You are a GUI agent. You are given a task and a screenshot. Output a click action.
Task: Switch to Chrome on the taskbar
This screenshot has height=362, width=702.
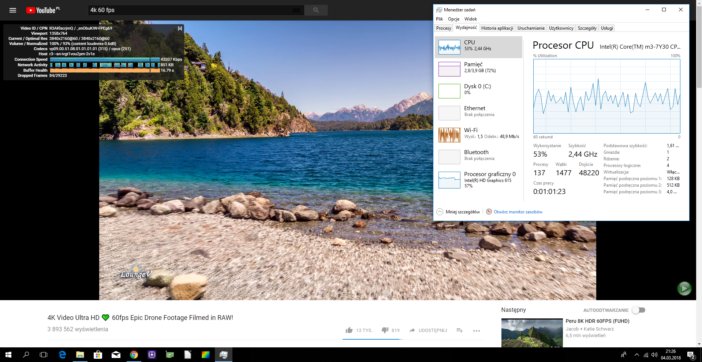134,355
